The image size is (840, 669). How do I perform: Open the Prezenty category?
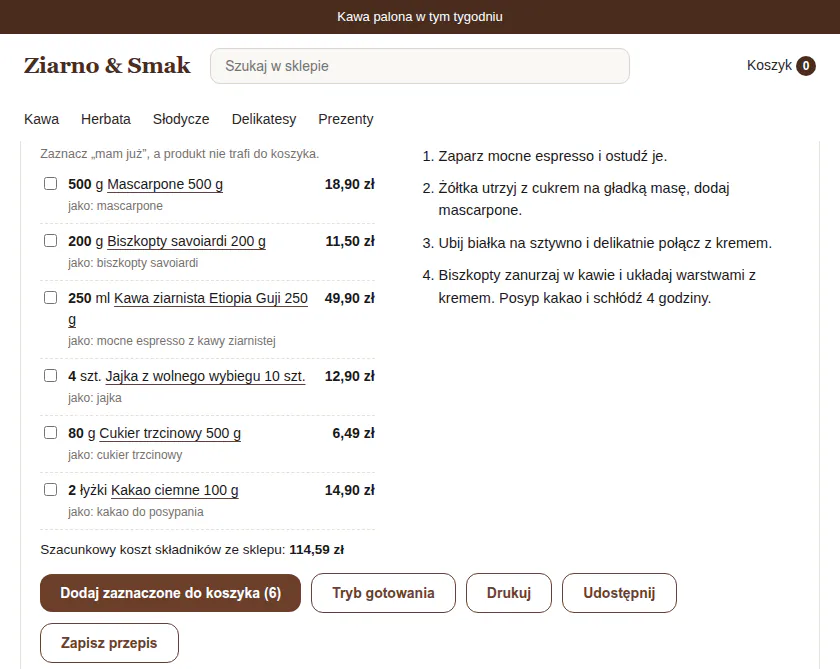346,119
